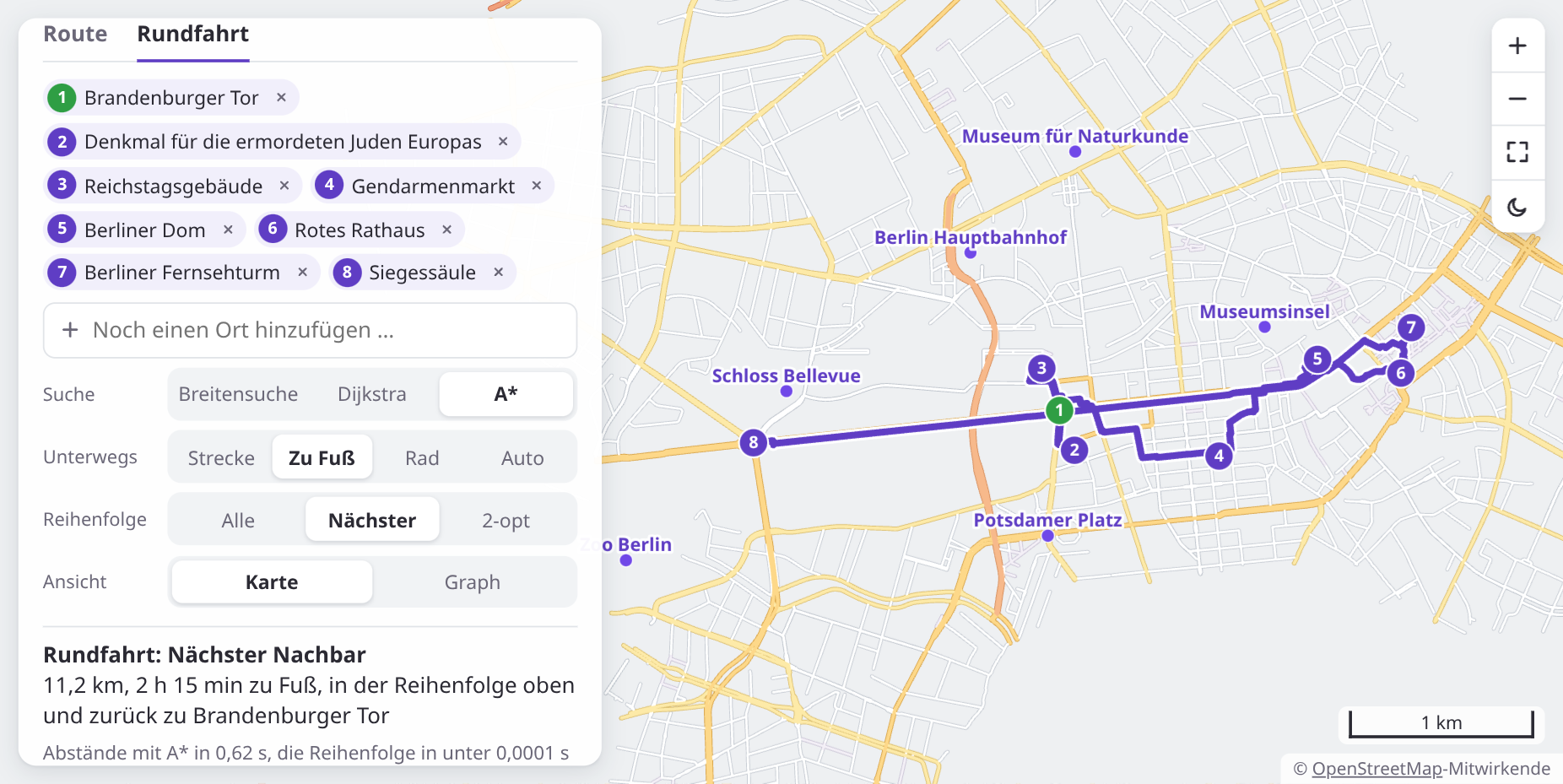Zoom out of the map with minus
The width and height of the screenshot is (1563, 784).
click(1517, 99)
